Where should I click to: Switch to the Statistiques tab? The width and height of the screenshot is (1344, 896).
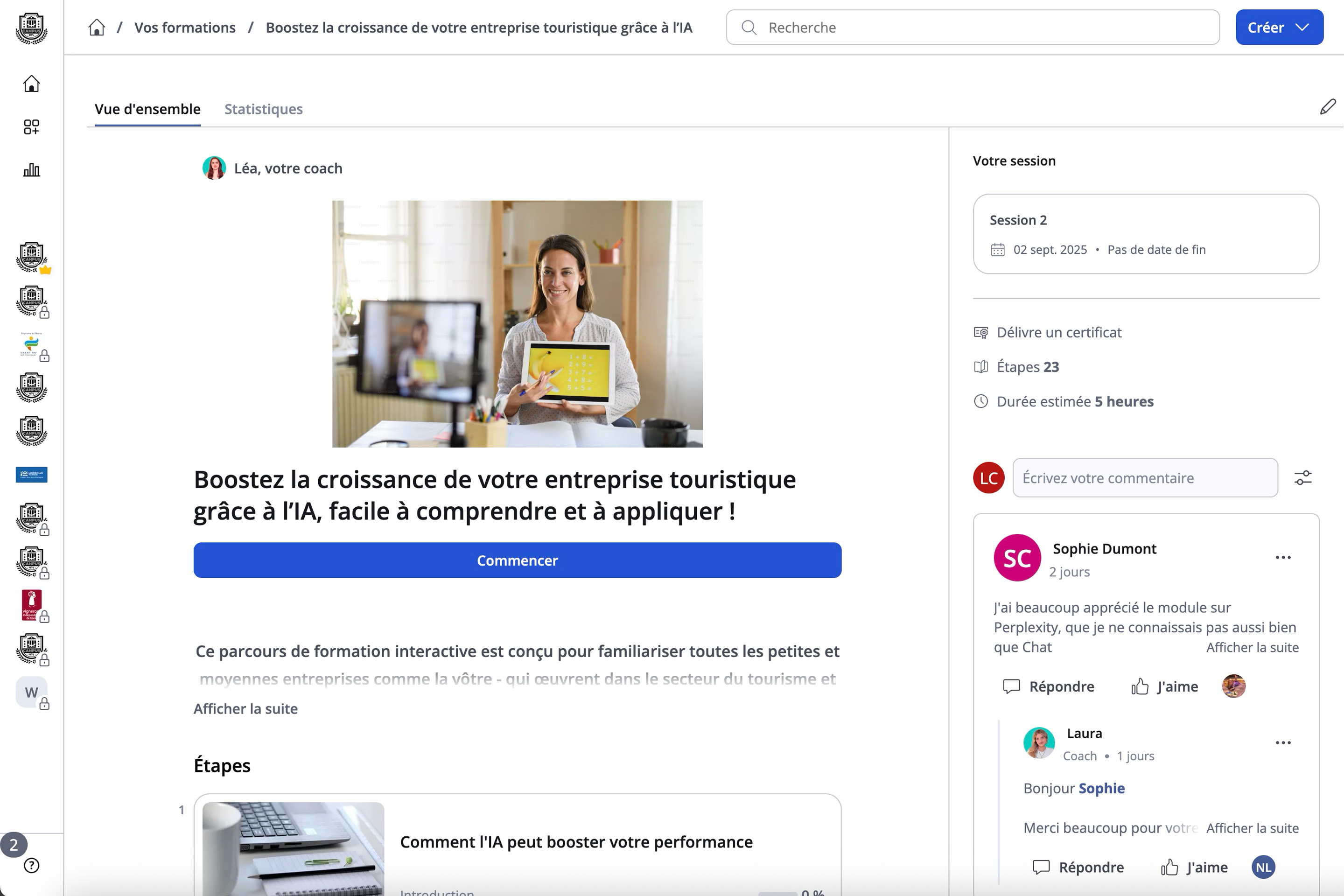coord(263,109)
